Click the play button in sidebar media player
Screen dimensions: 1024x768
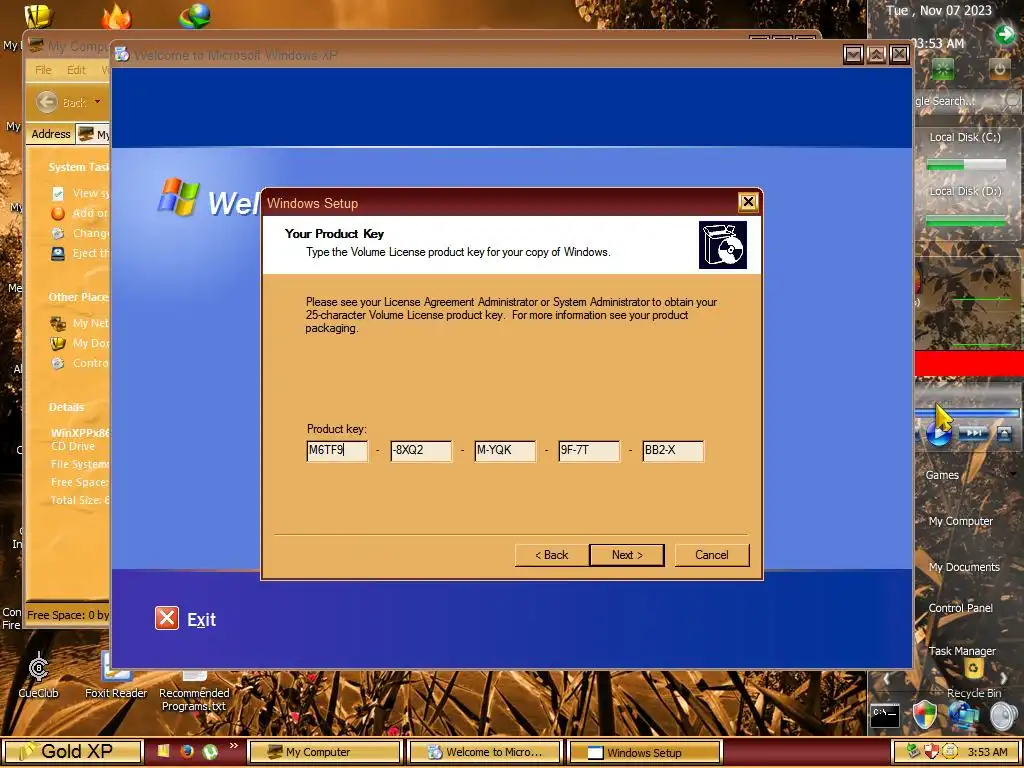coord(939,433)
